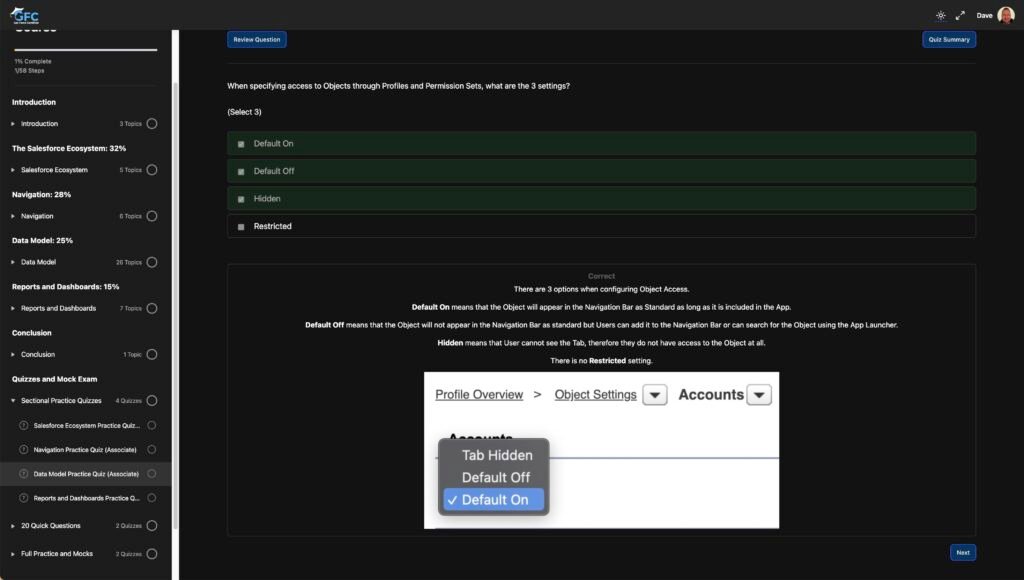Click Navigation Practice Quiz question-mark icon
The width and height of the screenshot is (1024, 580).
(x=24, y=449)
